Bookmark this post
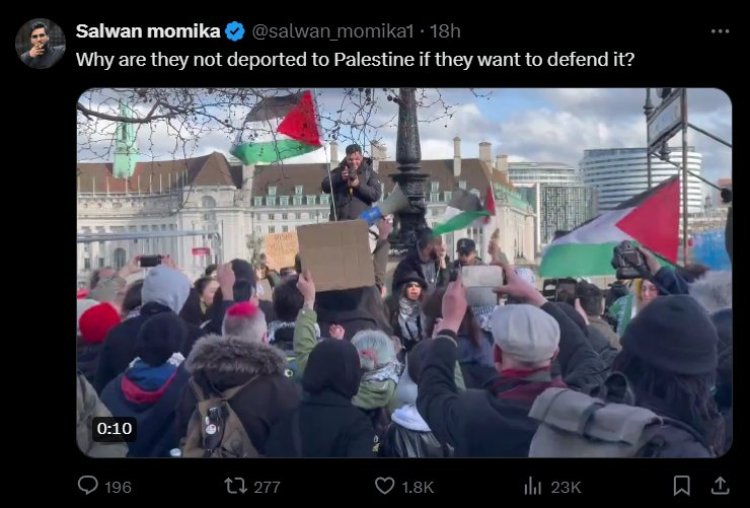 pyautogui.click(x=681, y=486)
